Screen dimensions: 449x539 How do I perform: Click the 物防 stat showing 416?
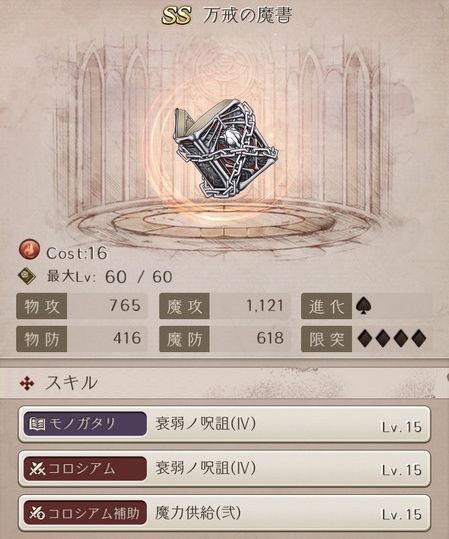click(81, 339)
